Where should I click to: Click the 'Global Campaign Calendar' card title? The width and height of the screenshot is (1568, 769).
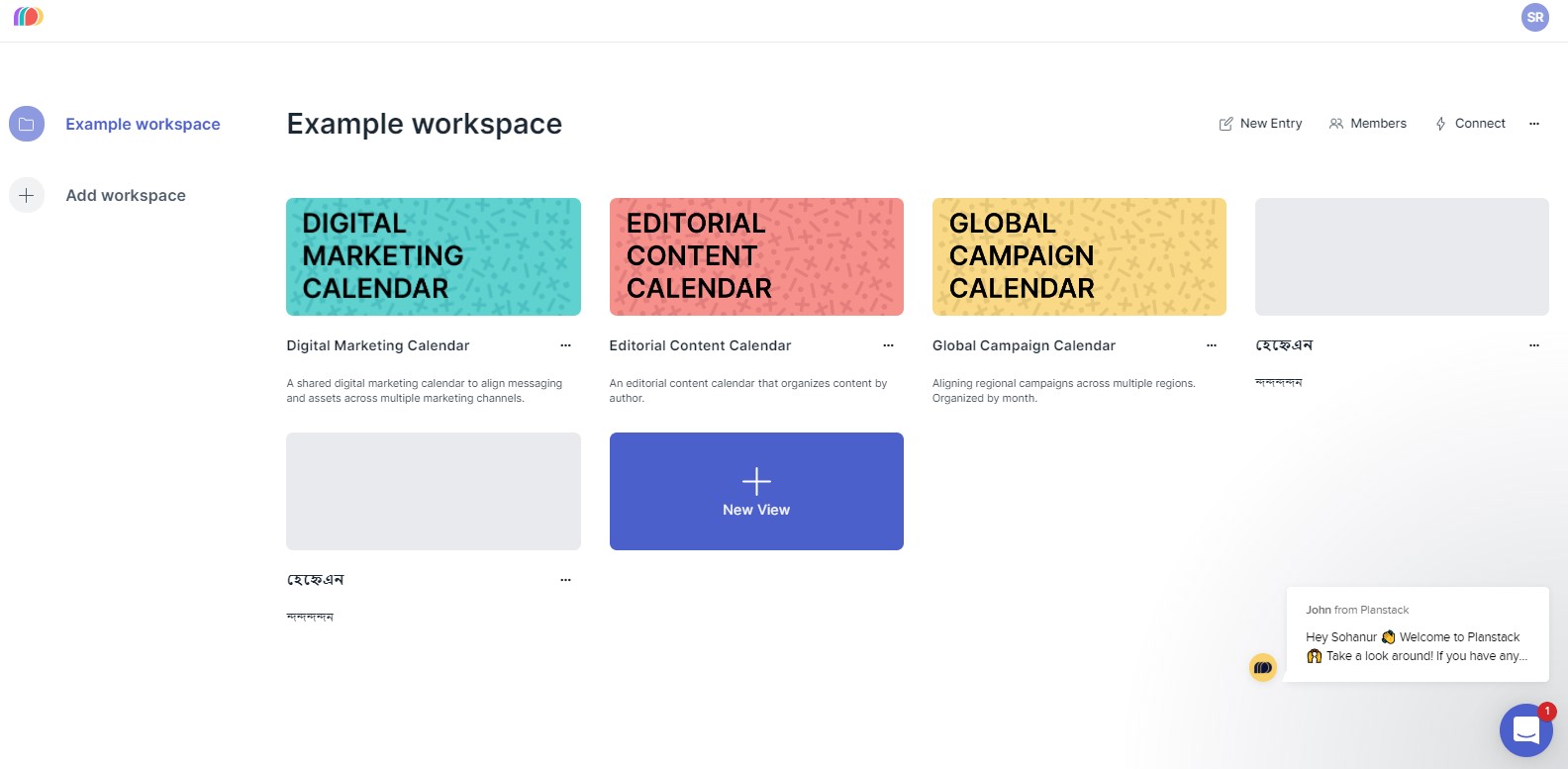tap(1024, 345)
